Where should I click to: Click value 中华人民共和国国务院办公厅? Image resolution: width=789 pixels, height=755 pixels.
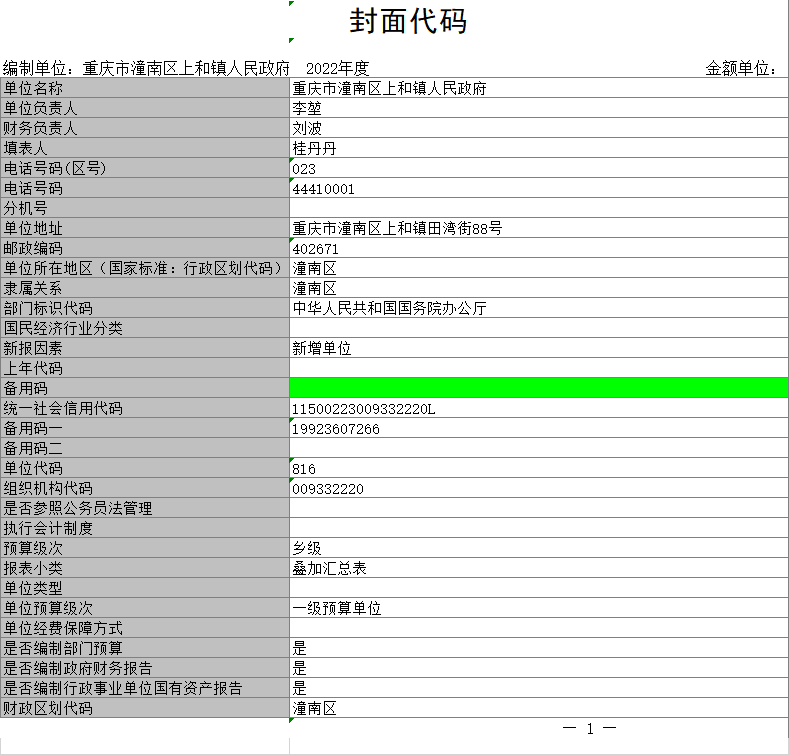(x=539, y=308)
